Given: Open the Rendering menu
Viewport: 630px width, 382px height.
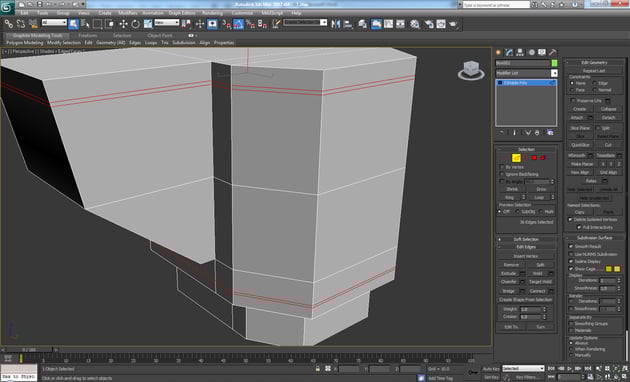Looking at the screenshot, I should coord(213,13).
